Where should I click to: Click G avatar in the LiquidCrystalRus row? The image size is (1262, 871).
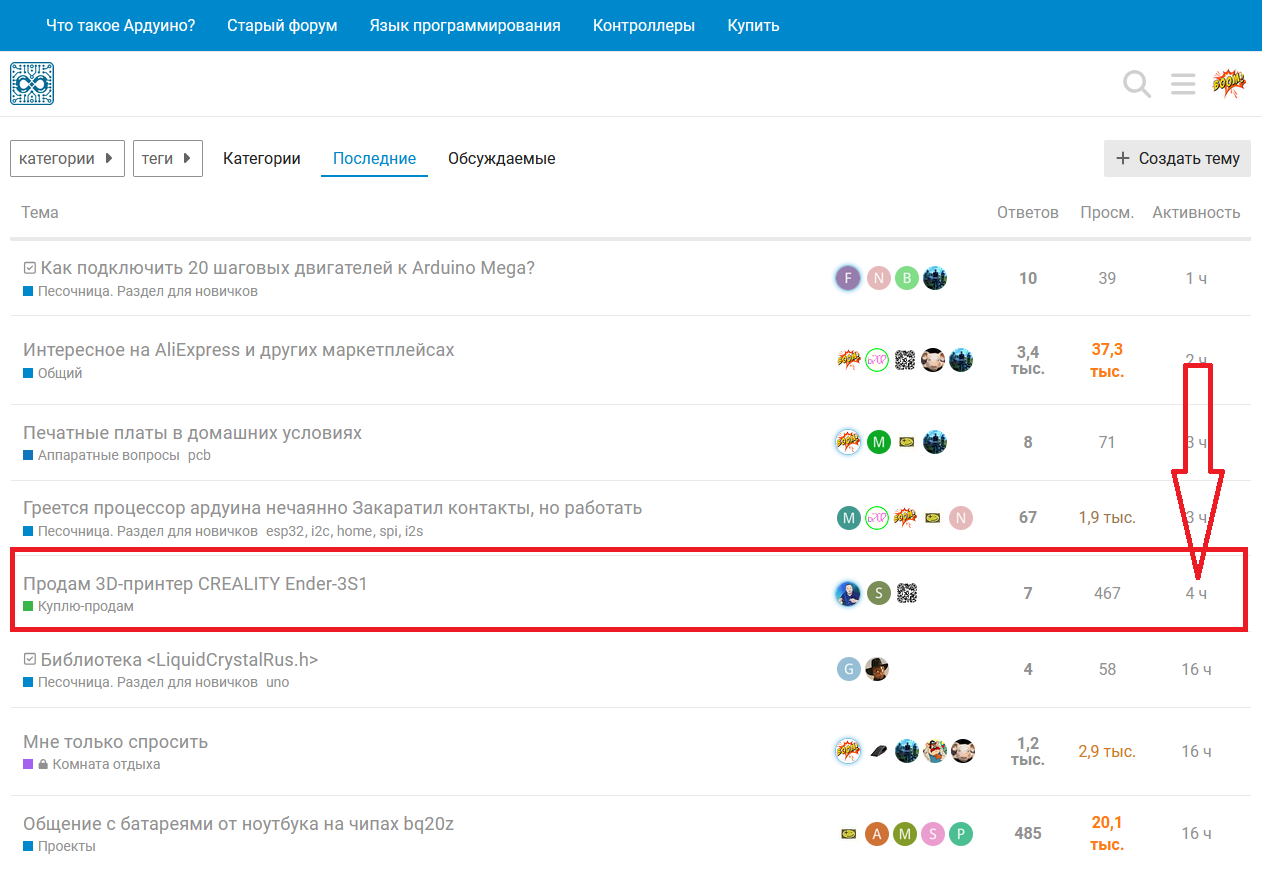(x=849, y=670)
